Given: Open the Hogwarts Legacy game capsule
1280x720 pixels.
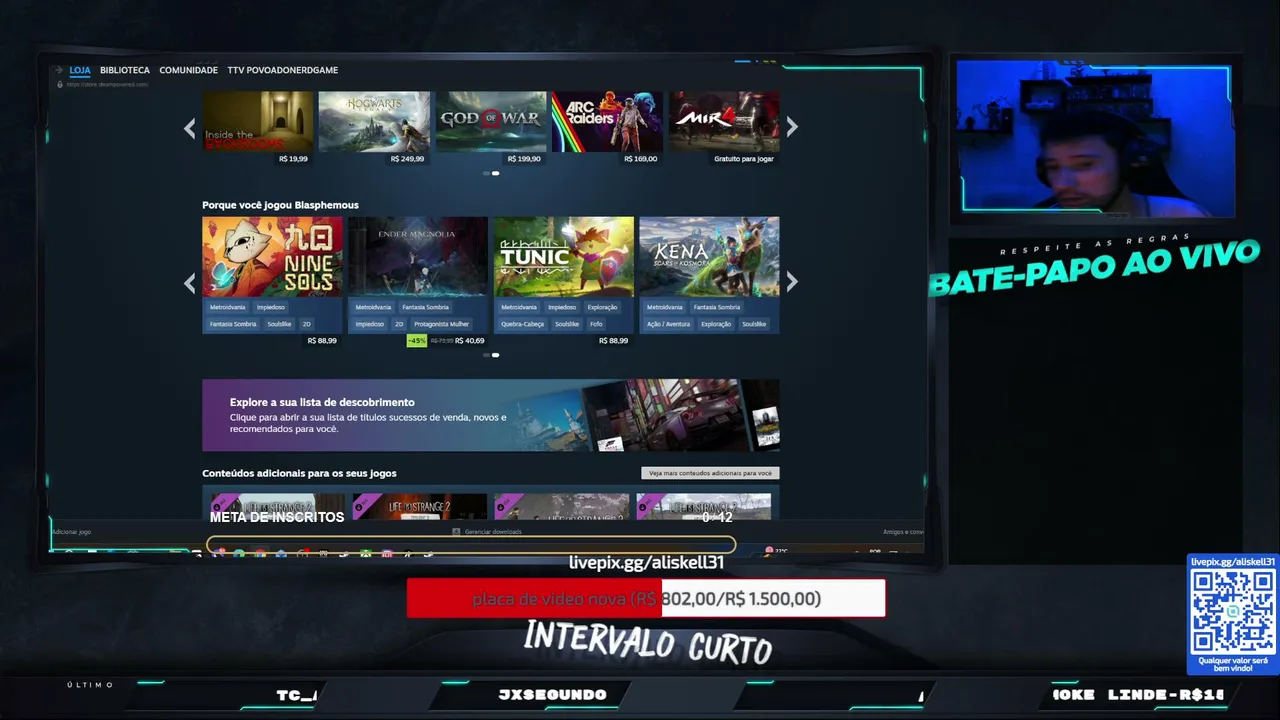Looking at the screenshot, I should pyautogui.click(x=374, y=121).
